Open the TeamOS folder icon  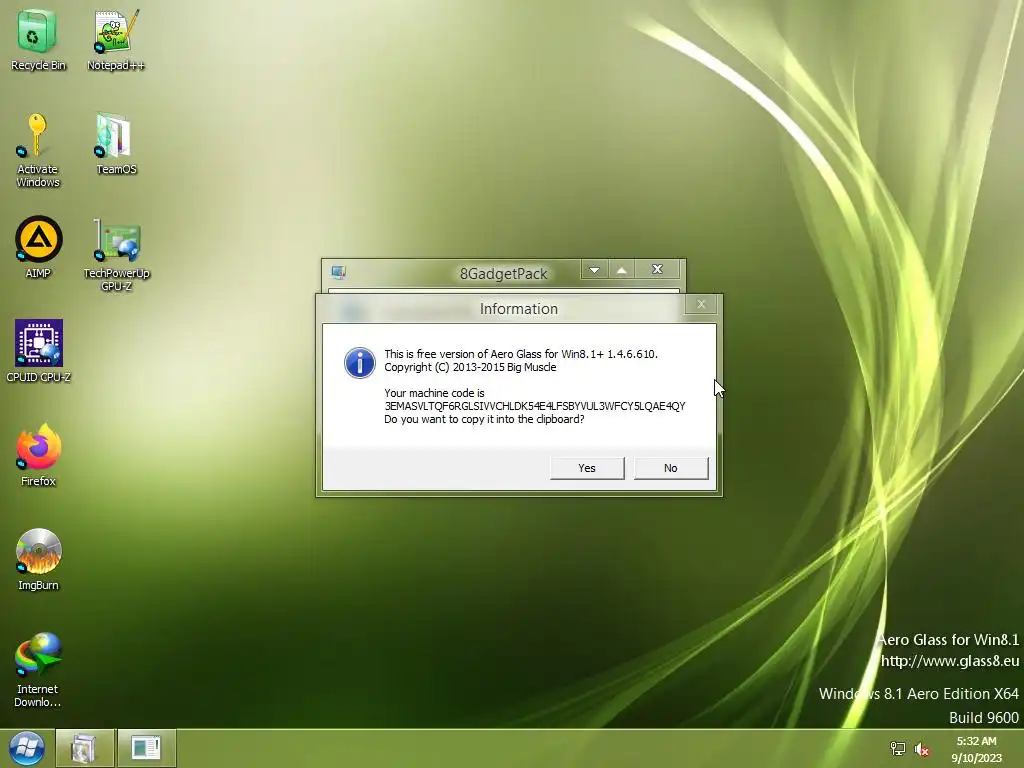116,144
